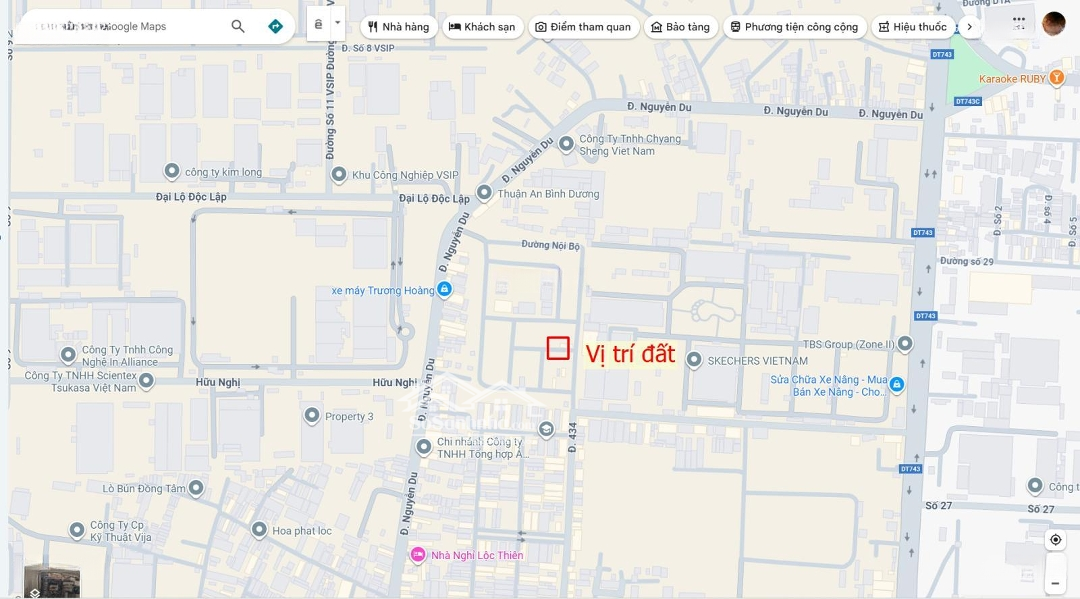Click the xe máy Trương Hoàng shop pin
1080x599 pixels.
445,290
